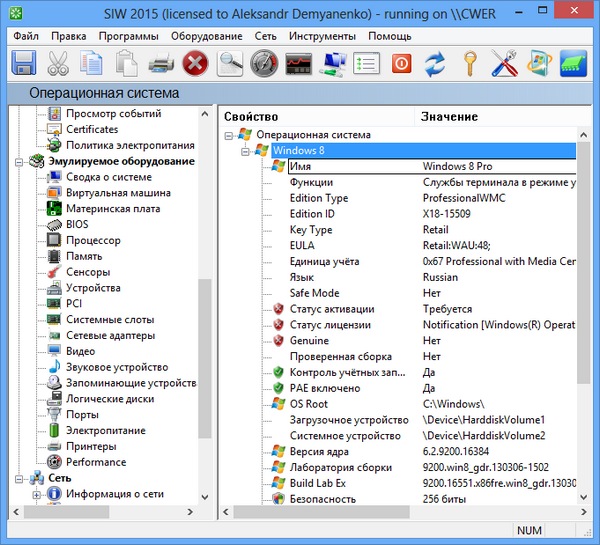This screenshot has height=545, width=600.
Task: Open the magnifier search tool
Action: coord(231,64)
